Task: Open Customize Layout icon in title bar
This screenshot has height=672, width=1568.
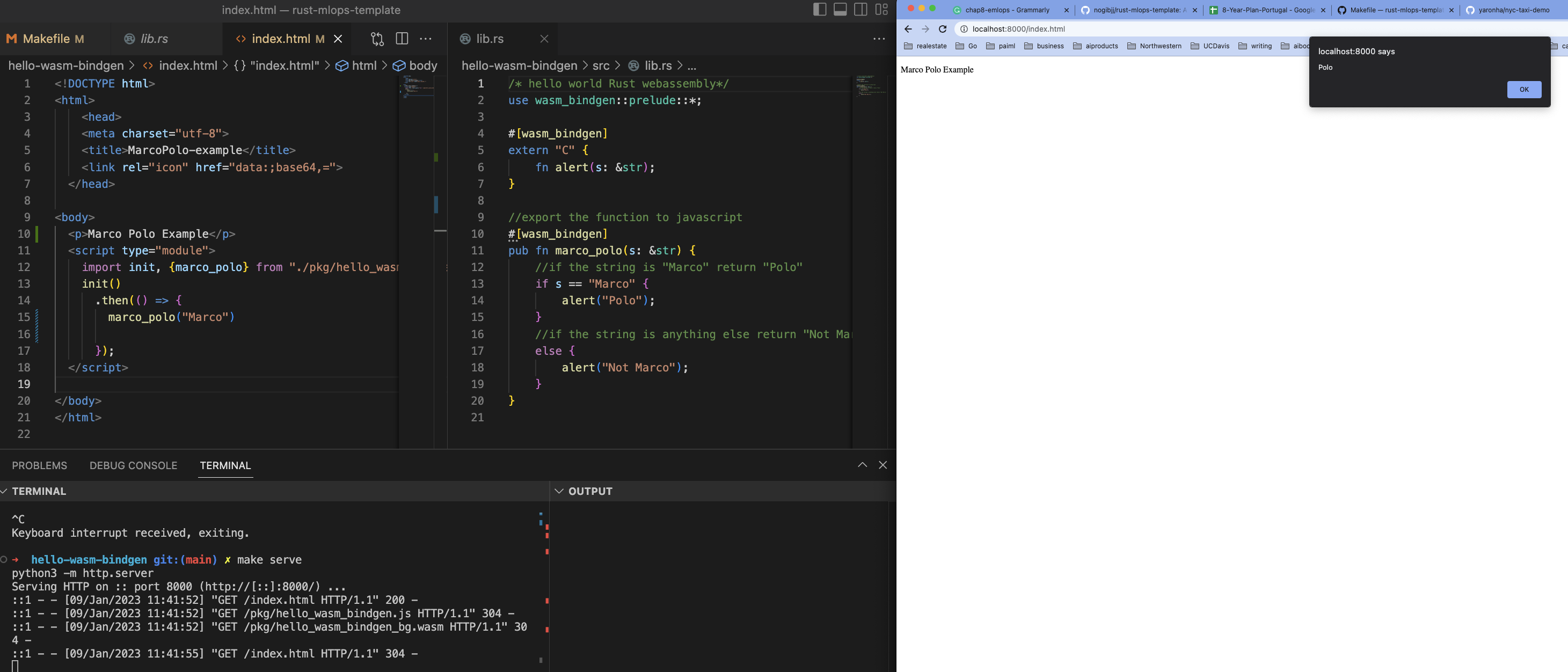Action: (x=881, y=9)
